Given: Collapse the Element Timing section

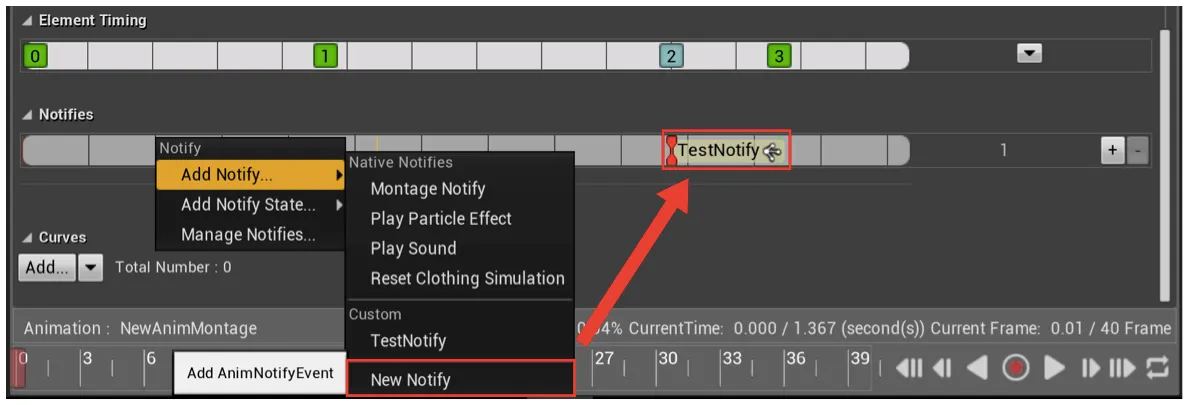Looking at the screenshot, I should pos(27,21).
